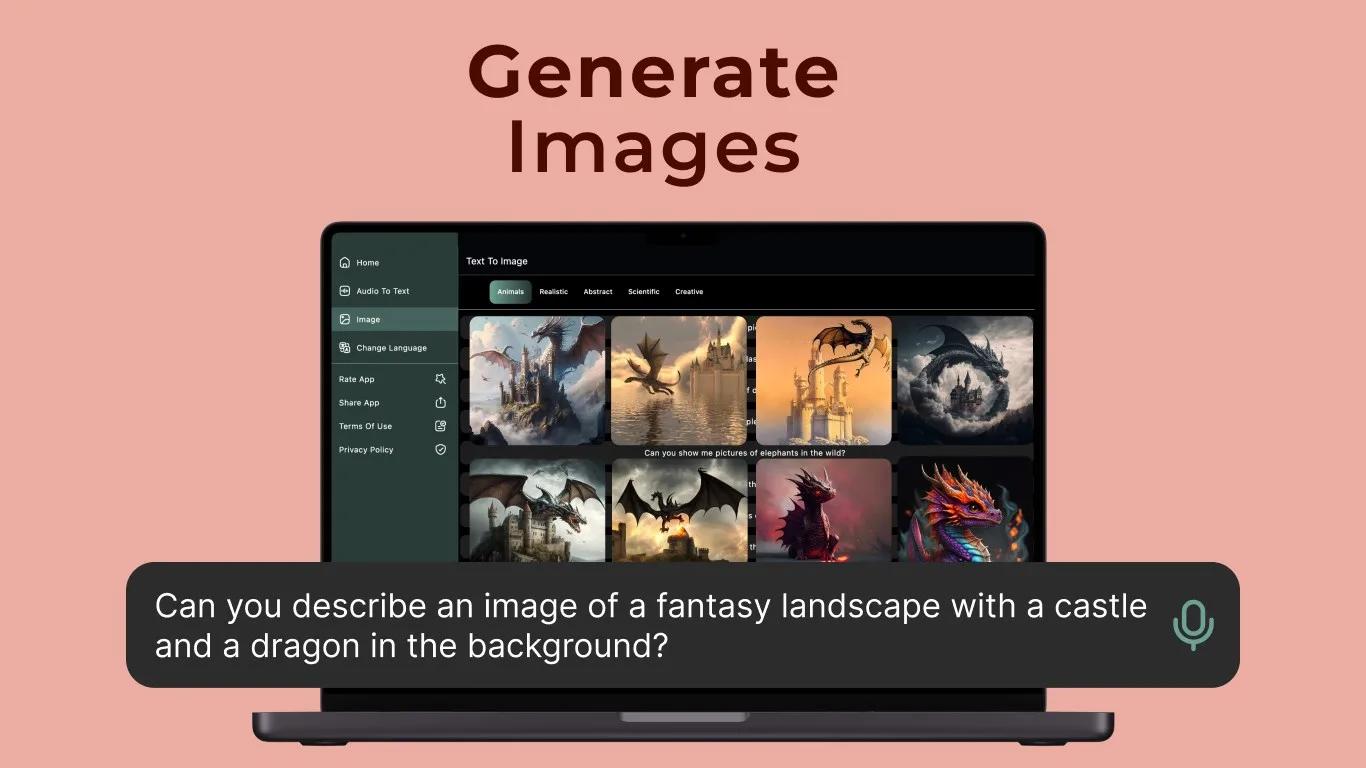Open golden castle with dragon thumbnail
This screenshot has width=1366, height=768.
pos(824,381)
